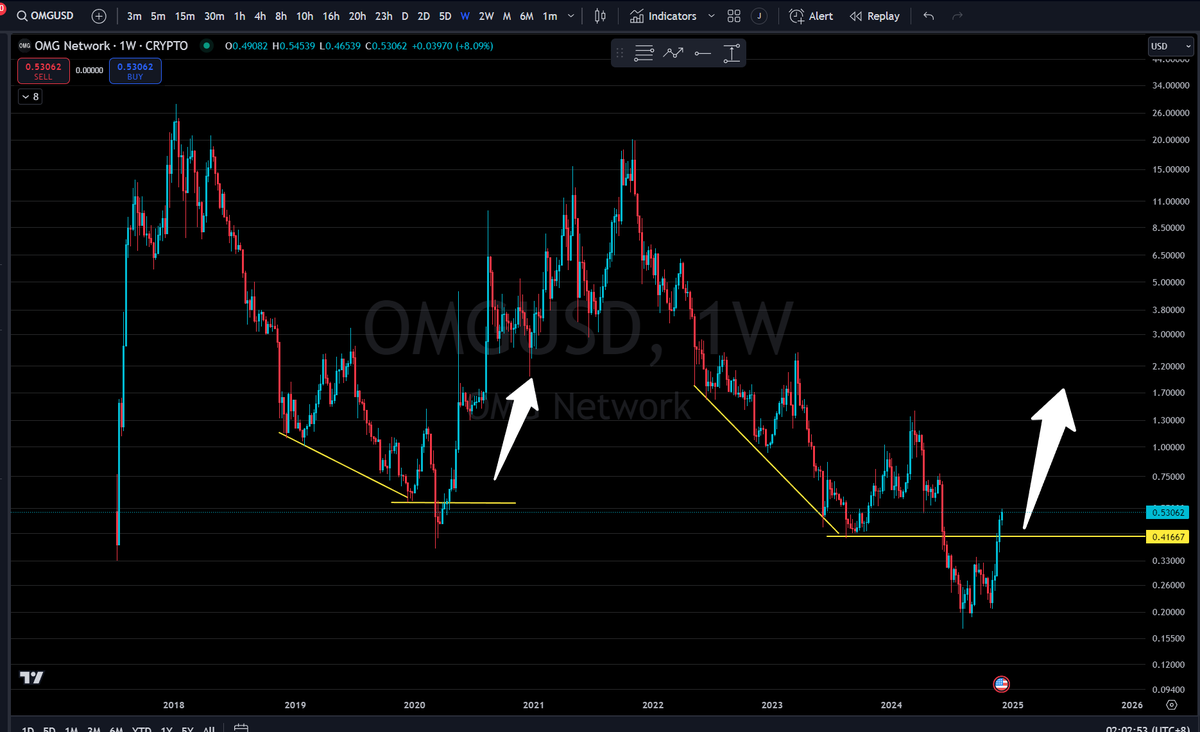
Task: Click the OMG Network 1W CRYPTO title
Action: point(110,45)
